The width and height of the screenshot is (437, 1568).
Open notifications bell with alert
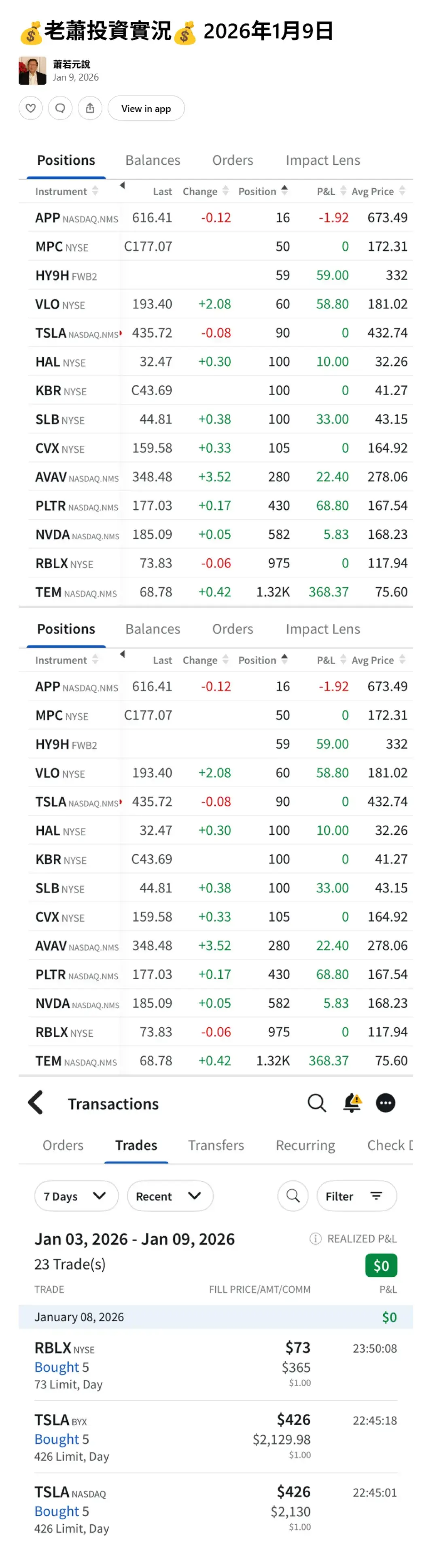click(352, 1103)
